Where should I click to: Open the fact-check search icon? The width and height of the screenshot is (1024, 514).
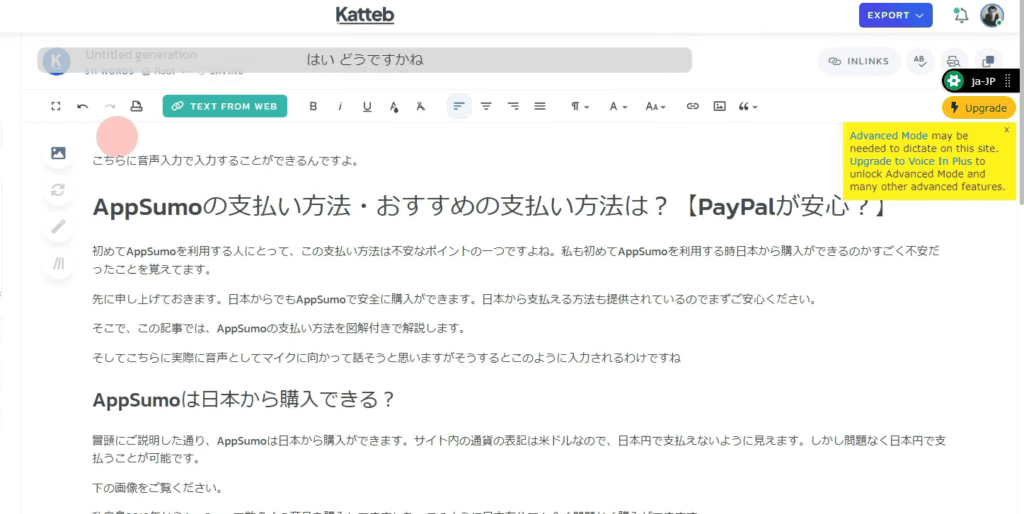[953, 61]
